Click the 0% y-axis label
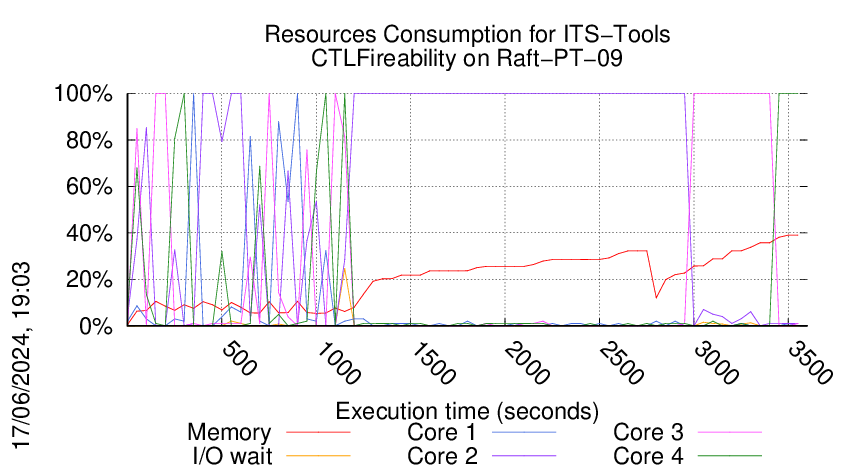850x475 pixels. pos(95,326)
